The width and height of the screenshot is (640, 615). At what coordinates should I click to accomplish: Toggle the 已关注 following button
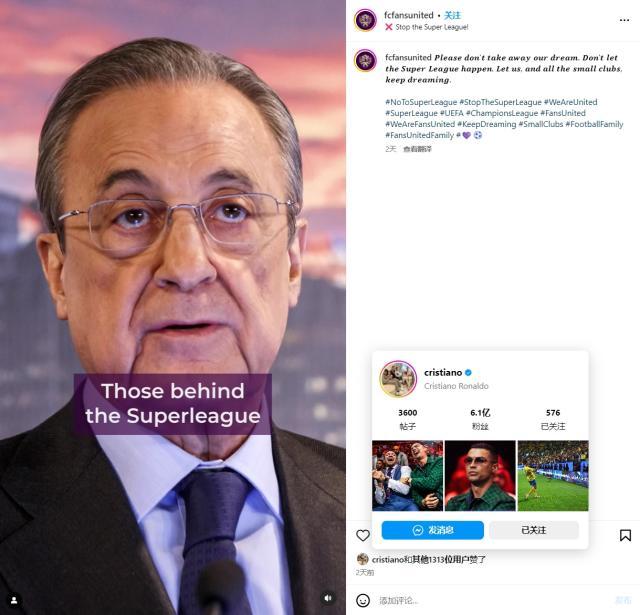pyautogui.click(x=534, y=530)
